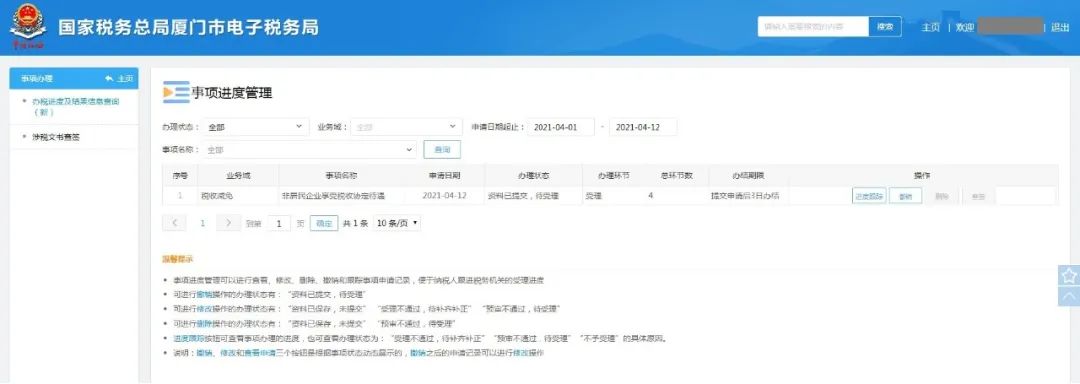This screenshot has height=384, width=1080.
Task: Click the national tax emblem logo
Action: click(28, 28)
